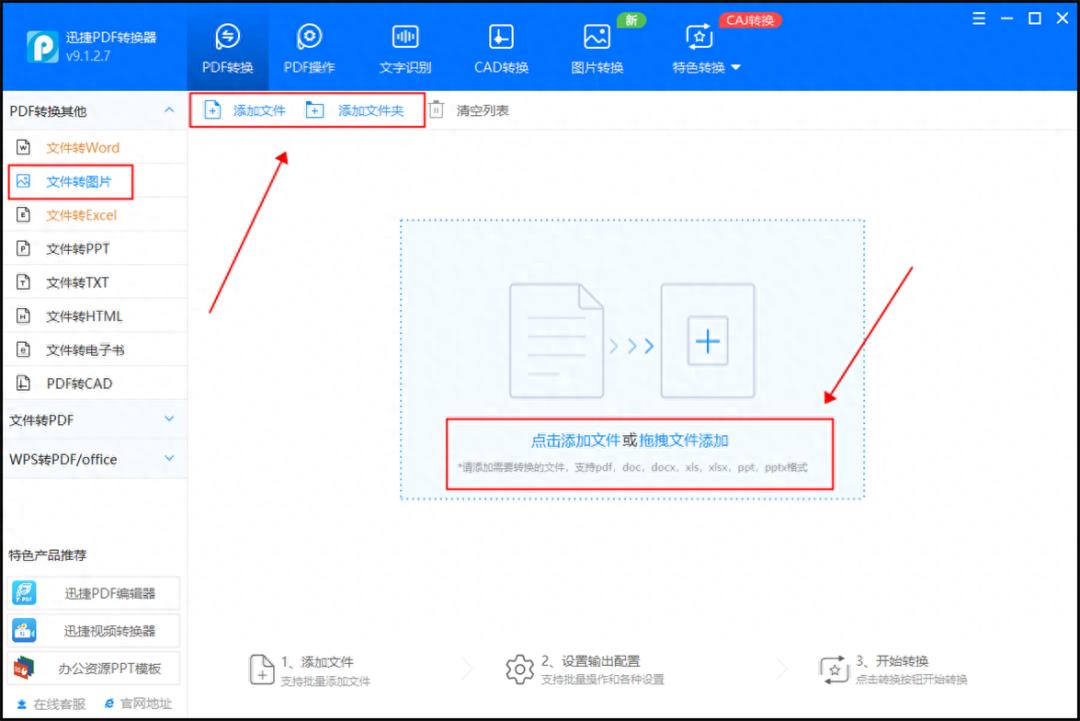This screenshot has width=1080, height=721.
Task: Open the CAD转换 feature
Action: (499, 45)
